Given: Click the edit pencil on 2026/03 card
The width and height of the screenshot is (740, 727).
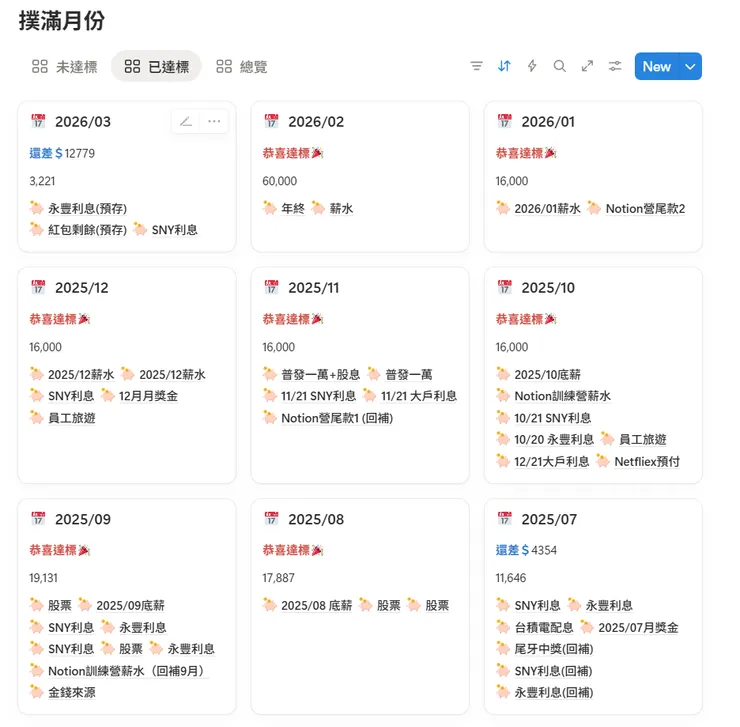Looking at the screenshot, I should pyautogui.click(x=186, y=122).
